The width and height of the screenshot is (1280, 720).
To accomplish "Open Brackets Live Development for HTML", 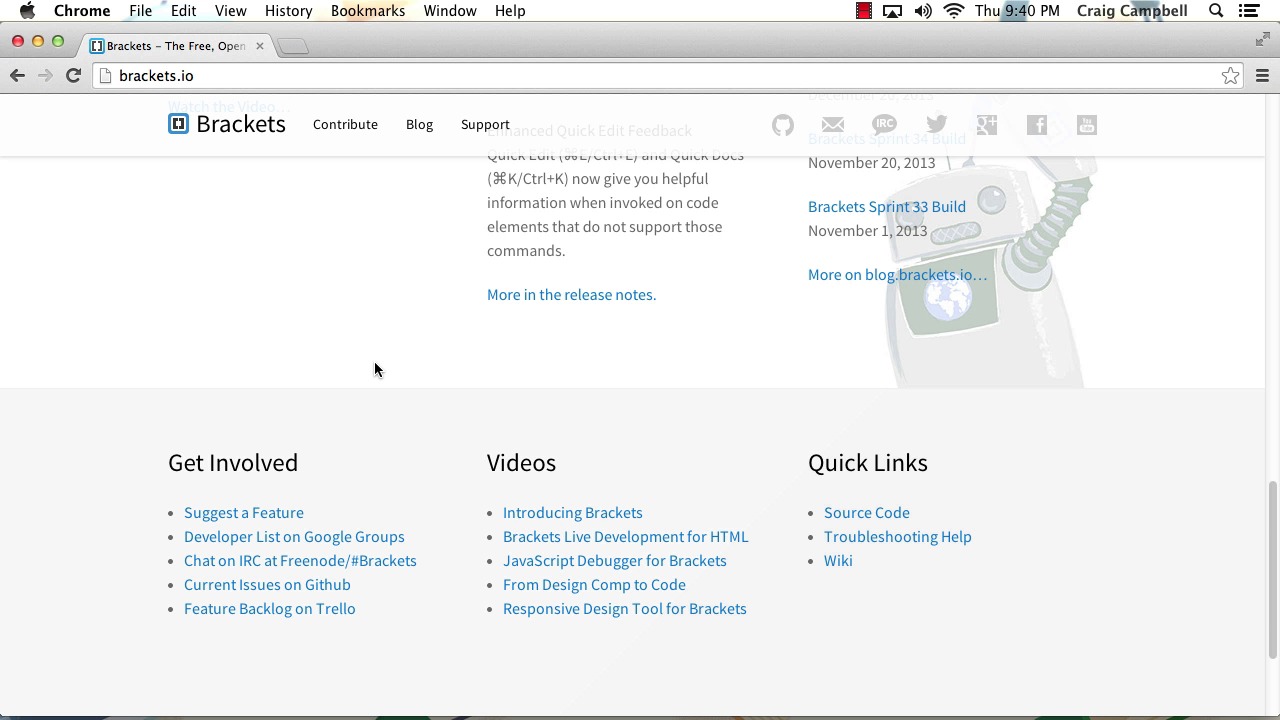I will coord(625,537).
